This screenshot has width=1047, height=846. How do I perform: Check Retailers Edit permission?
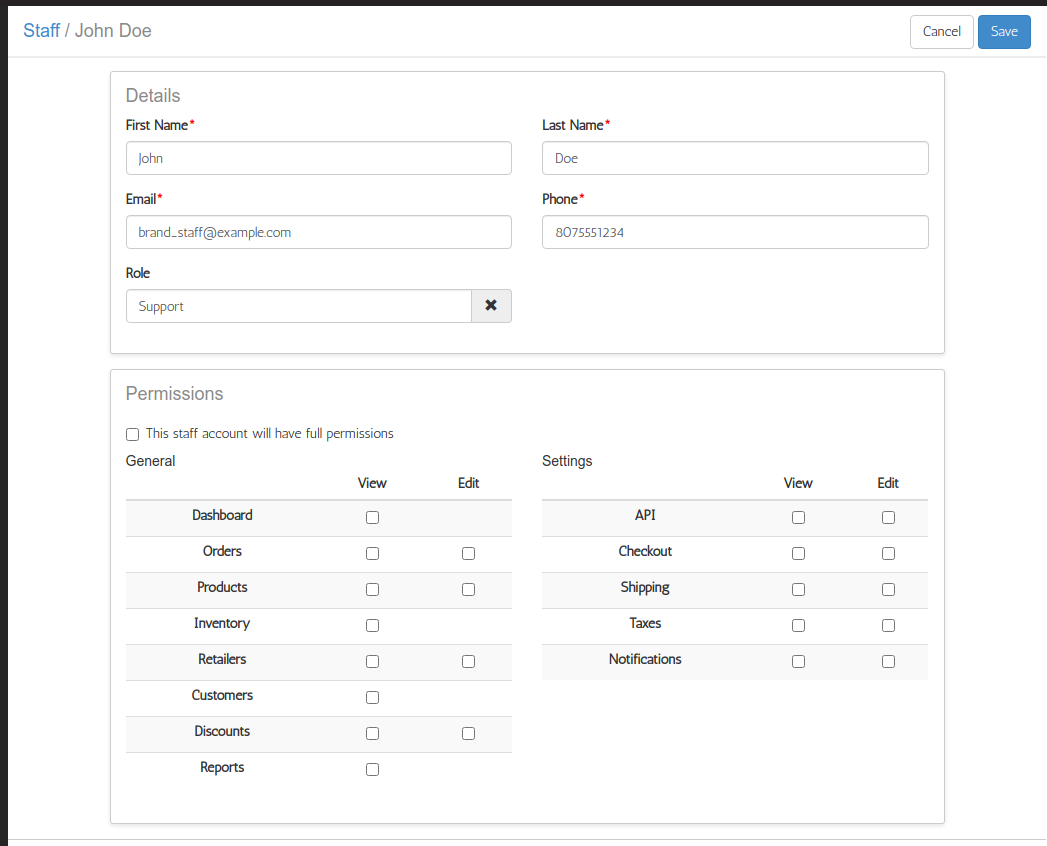469,662
